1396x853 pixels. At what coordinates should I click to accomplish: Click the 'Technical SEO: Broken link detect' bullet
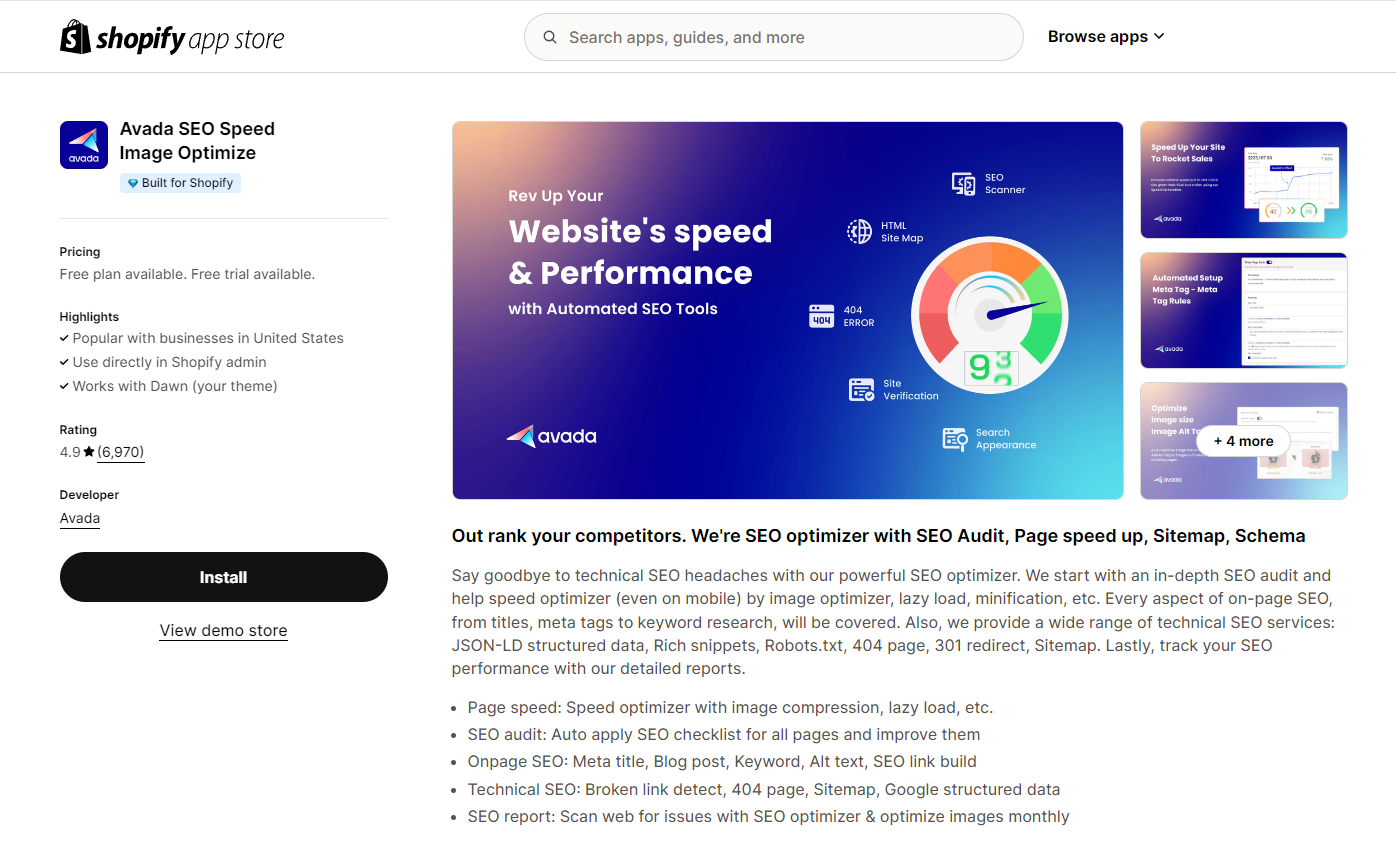click(764, 789)
